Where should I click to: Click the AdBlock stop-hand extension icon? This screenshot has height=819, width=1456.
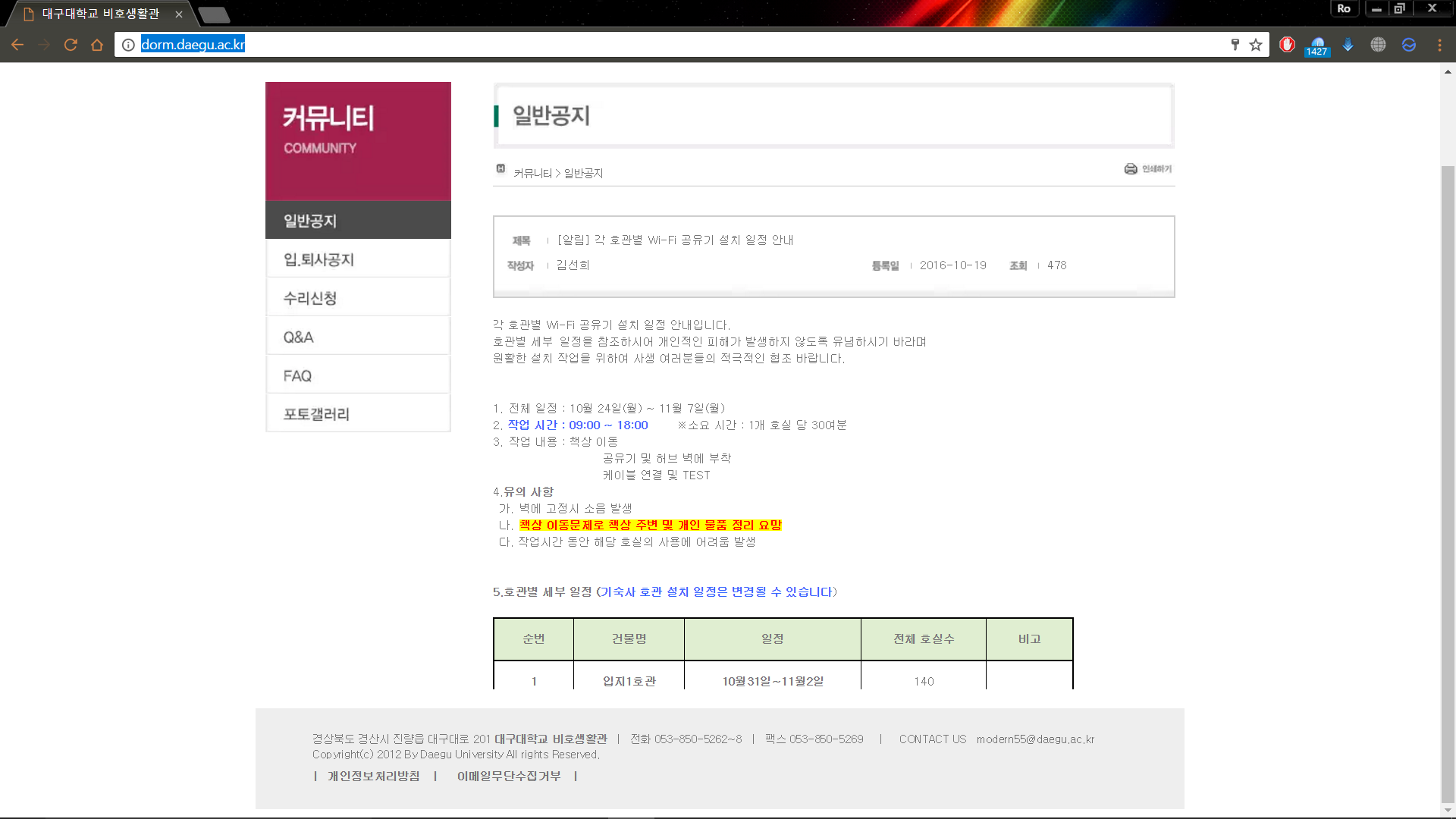click(1287, 45)
